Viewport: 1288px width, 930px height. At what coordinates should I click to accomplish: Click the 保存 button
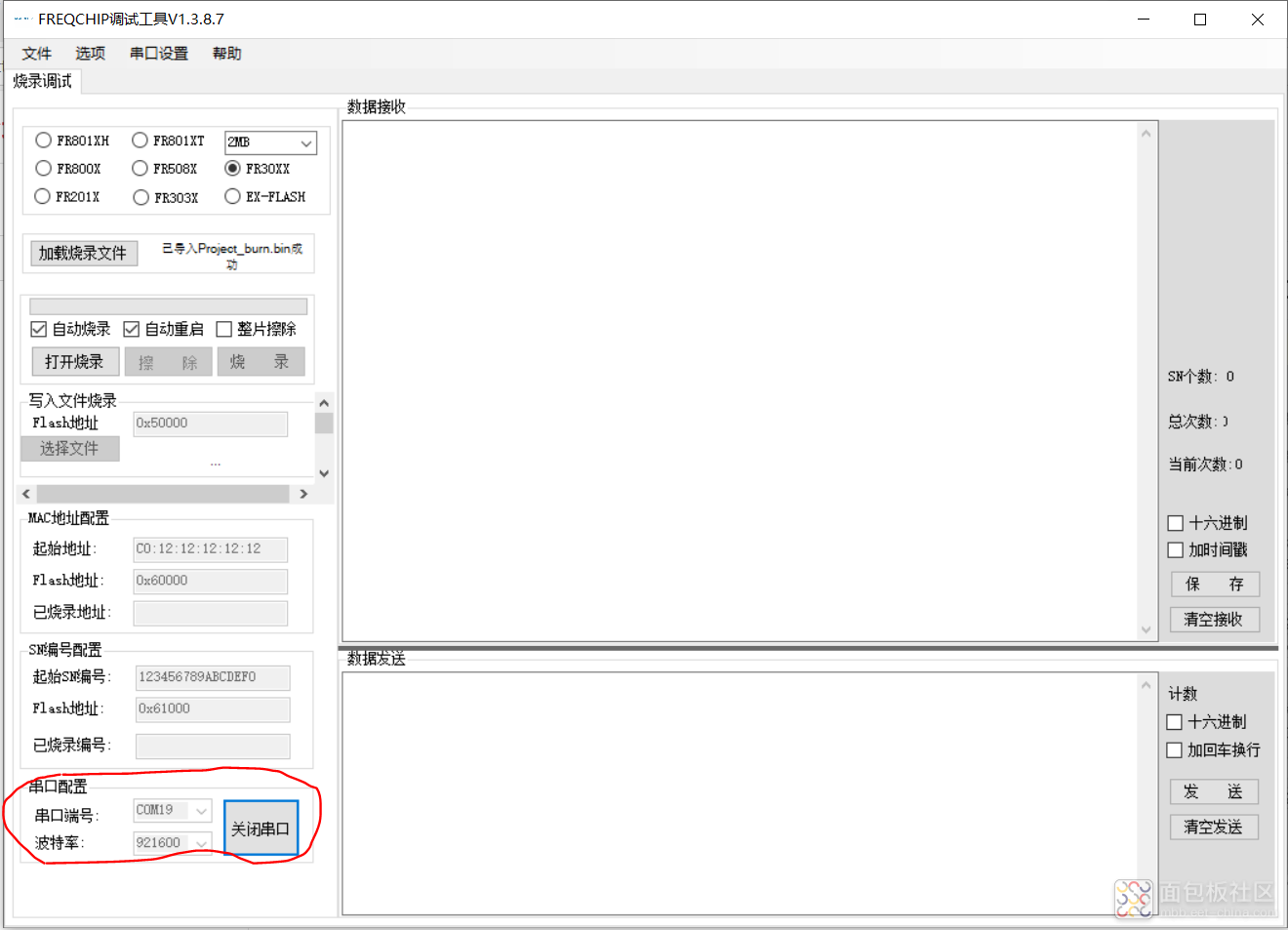1215,585
